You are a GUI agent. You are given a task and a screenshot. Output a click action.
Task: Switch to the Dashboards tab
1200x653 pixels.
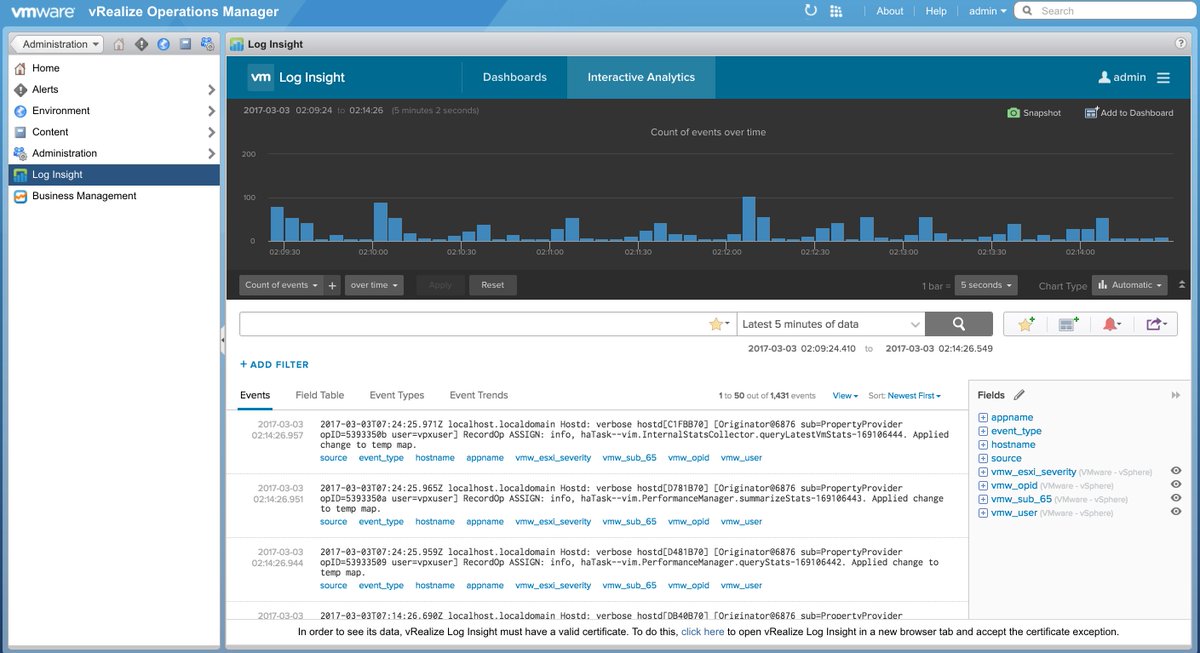pyautogui.click(x=514, y=77)
